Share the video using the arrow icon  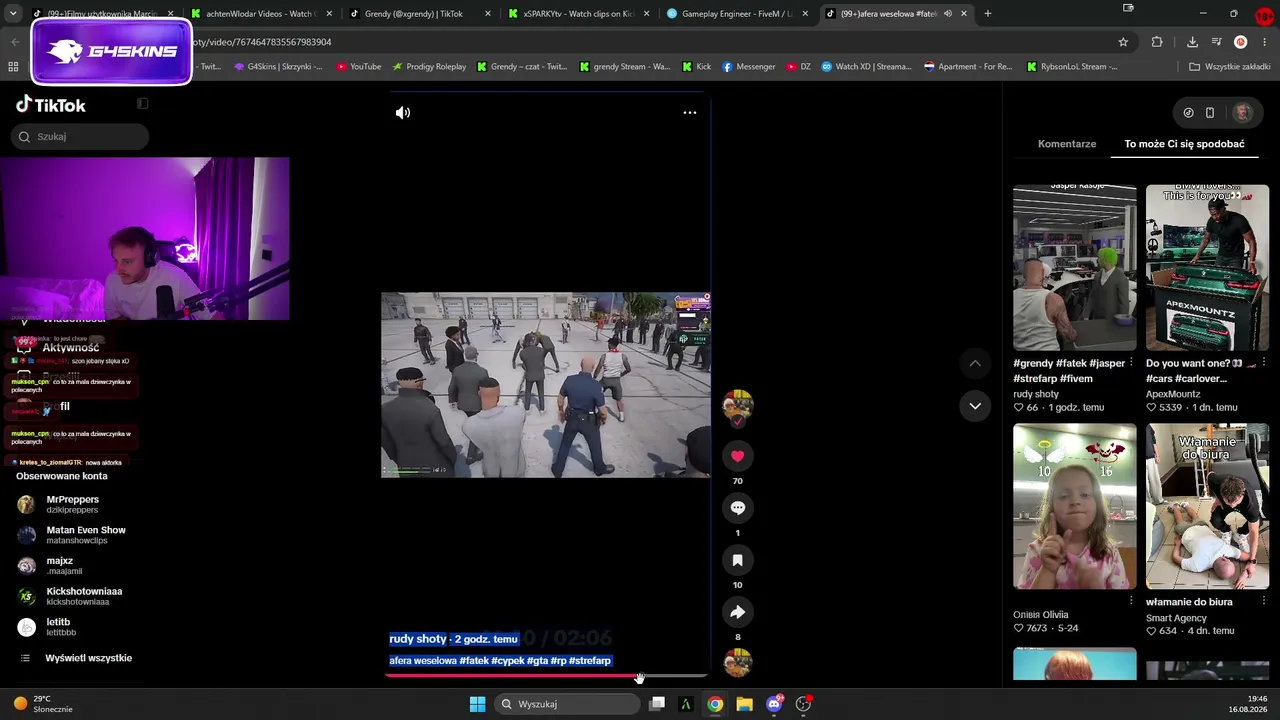738,612
